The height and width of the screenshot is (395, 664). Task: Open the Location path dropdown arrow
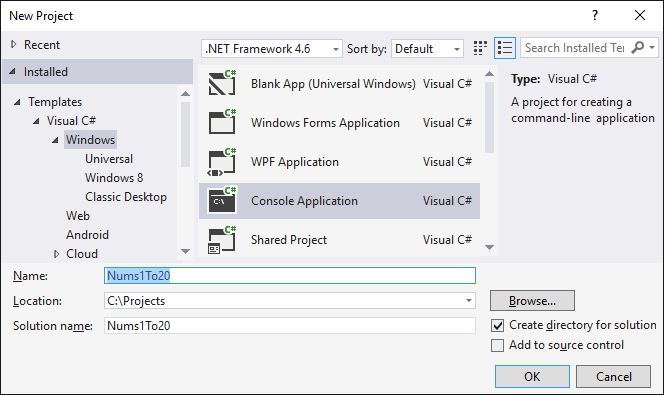(469, 301)
